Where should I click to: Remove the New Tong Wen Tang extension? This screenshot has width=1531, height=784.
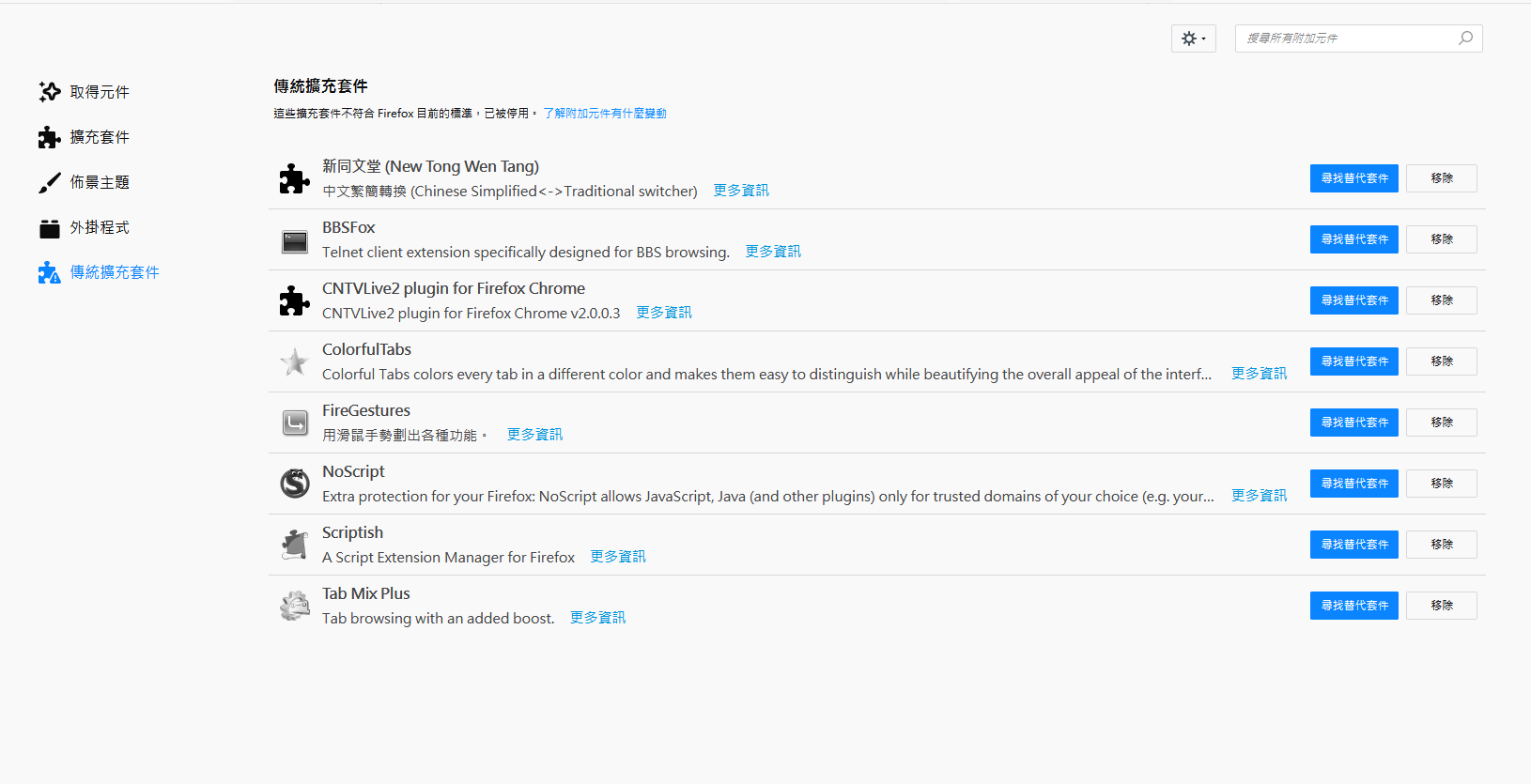click(1442, 178)
